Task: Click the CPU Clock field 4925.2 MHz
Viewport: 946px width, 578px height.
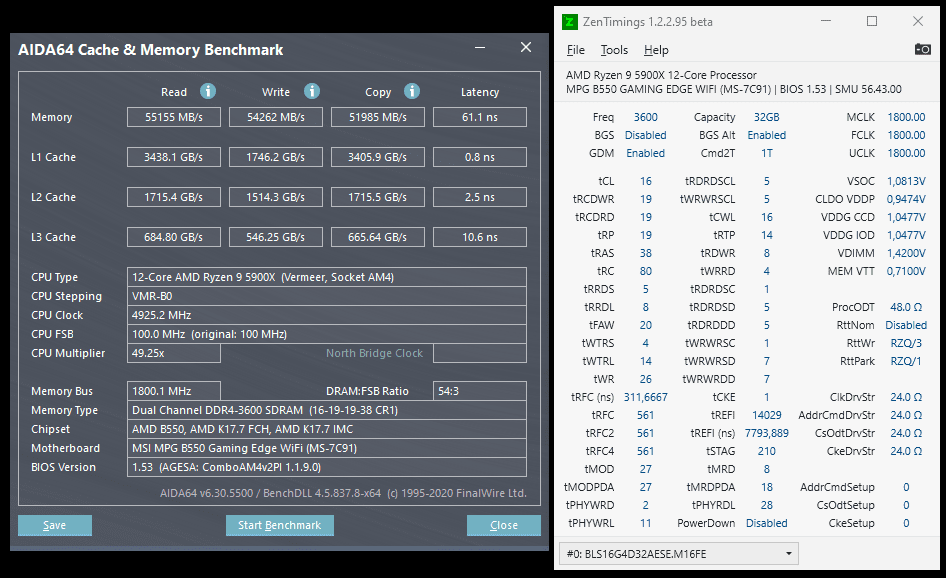Action: [326, 315]
